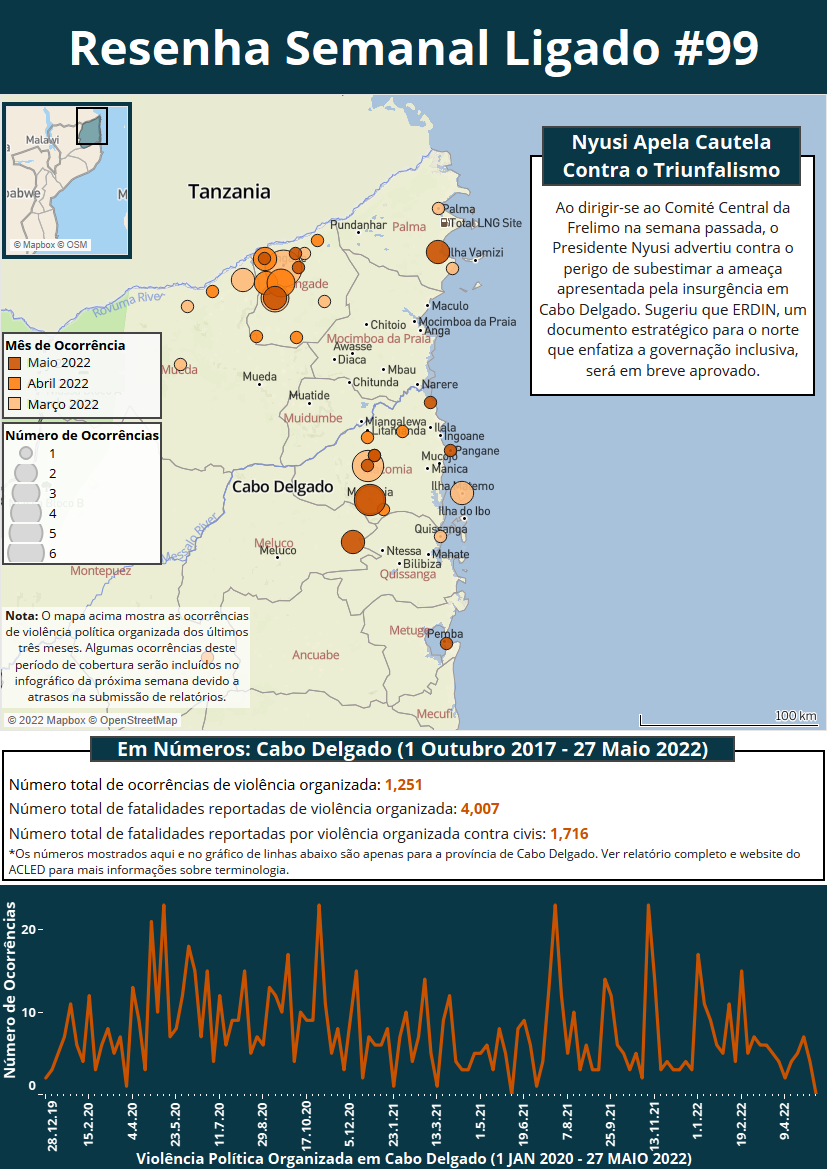827x1169 pixels.
Task: Select Maio 2022 legend color swatch
Action: pos(15,363)
